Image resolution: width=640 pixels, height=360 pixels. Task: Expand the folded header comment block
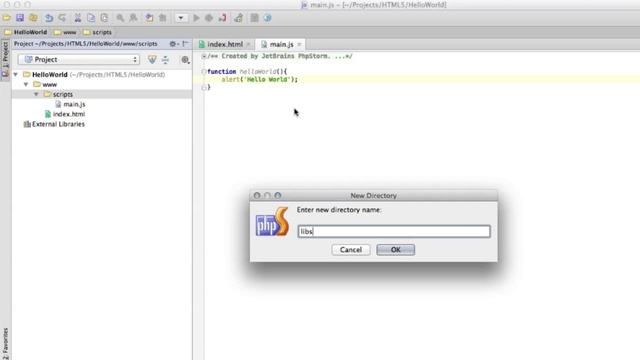[x=204, y=56]
